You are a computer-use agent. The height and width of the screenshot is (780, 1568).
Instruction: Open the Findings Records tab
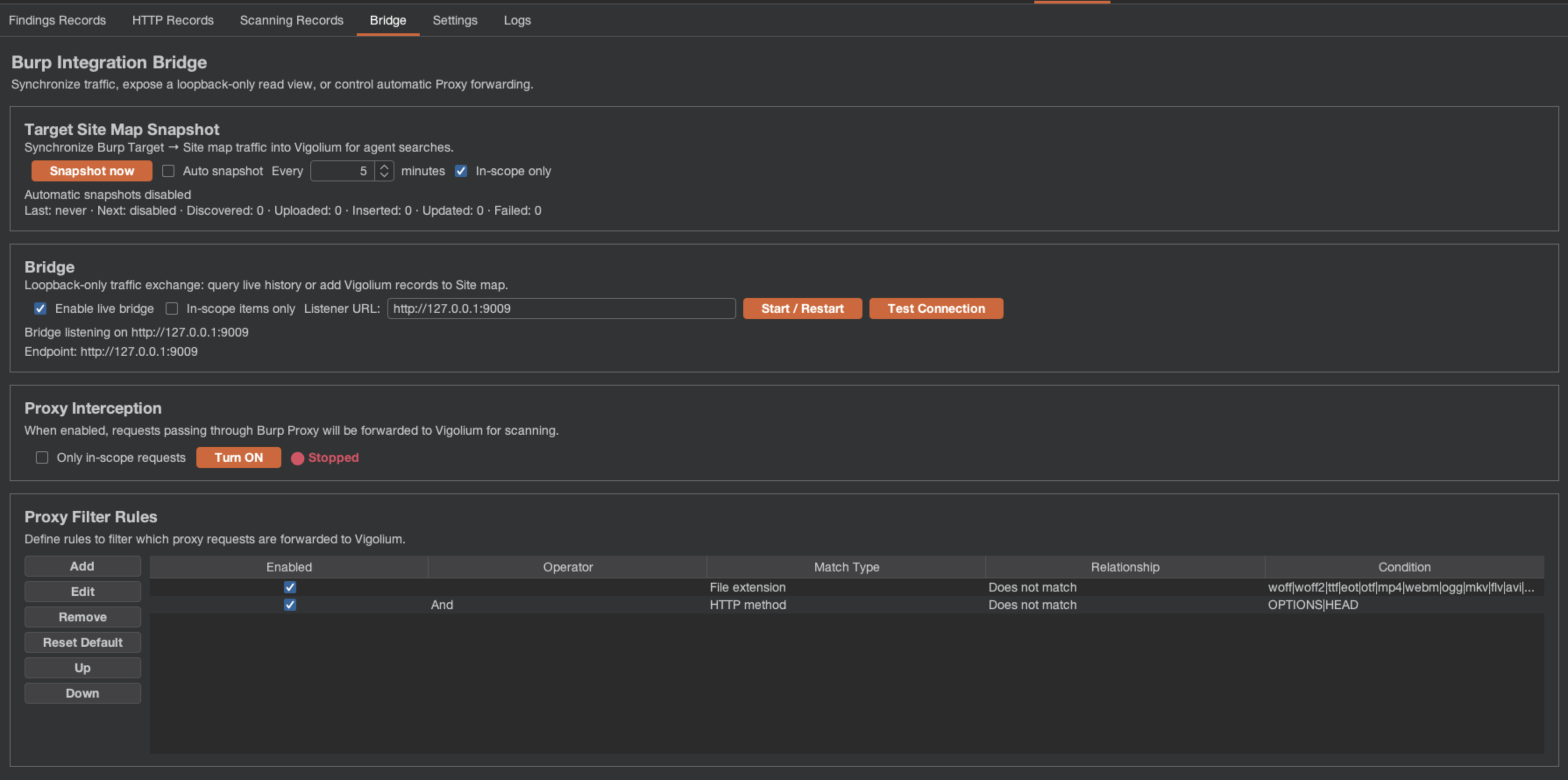pos(57,20)
